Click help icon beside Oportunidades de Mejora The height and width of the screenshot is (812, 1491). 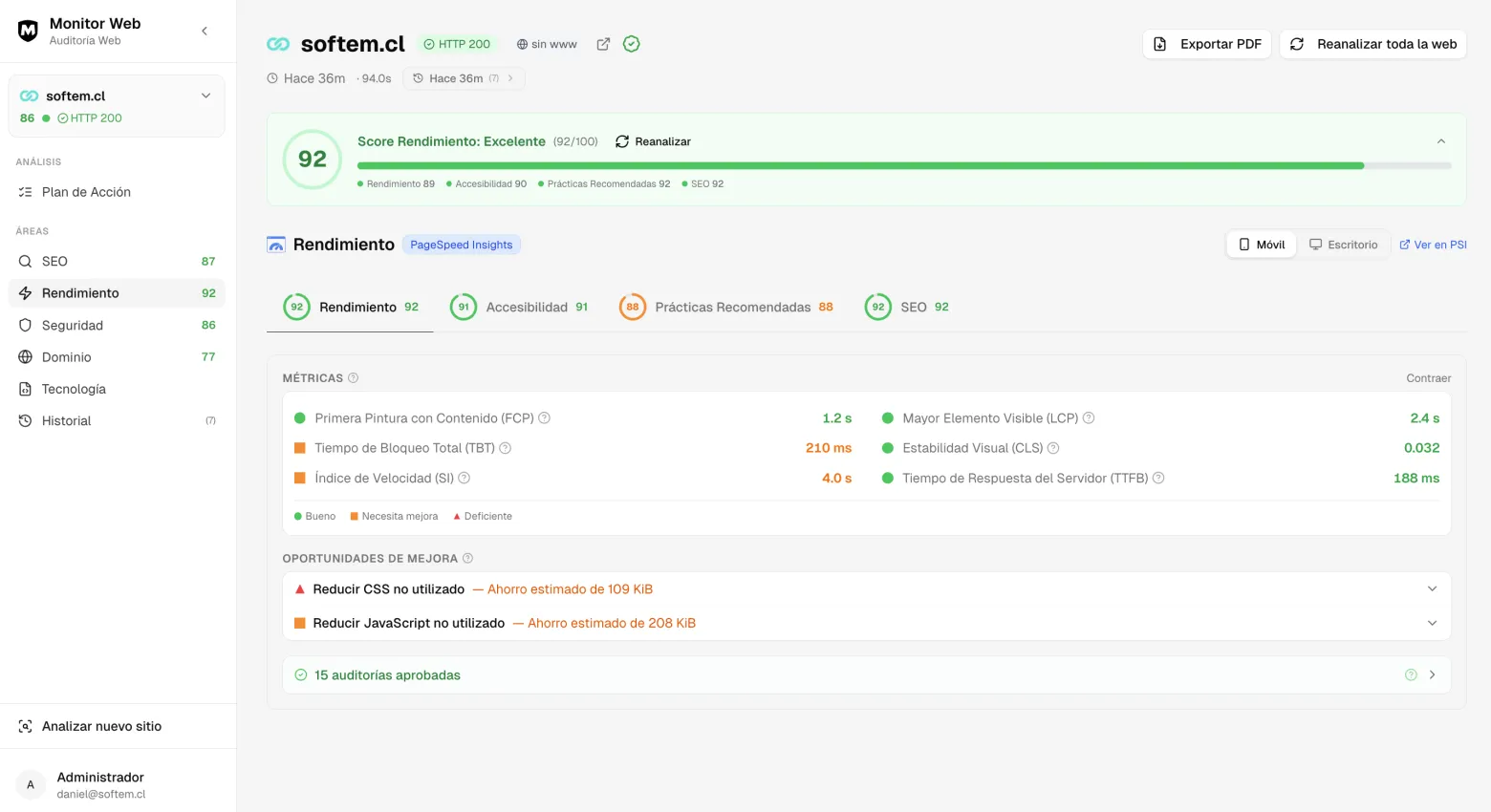point(467,559)
